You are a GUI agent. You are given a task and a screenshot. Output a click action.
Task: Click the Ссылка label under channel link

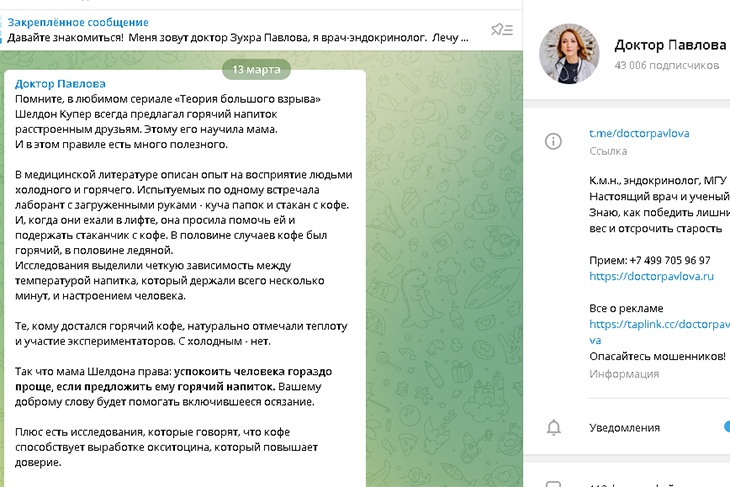(608, 151)
